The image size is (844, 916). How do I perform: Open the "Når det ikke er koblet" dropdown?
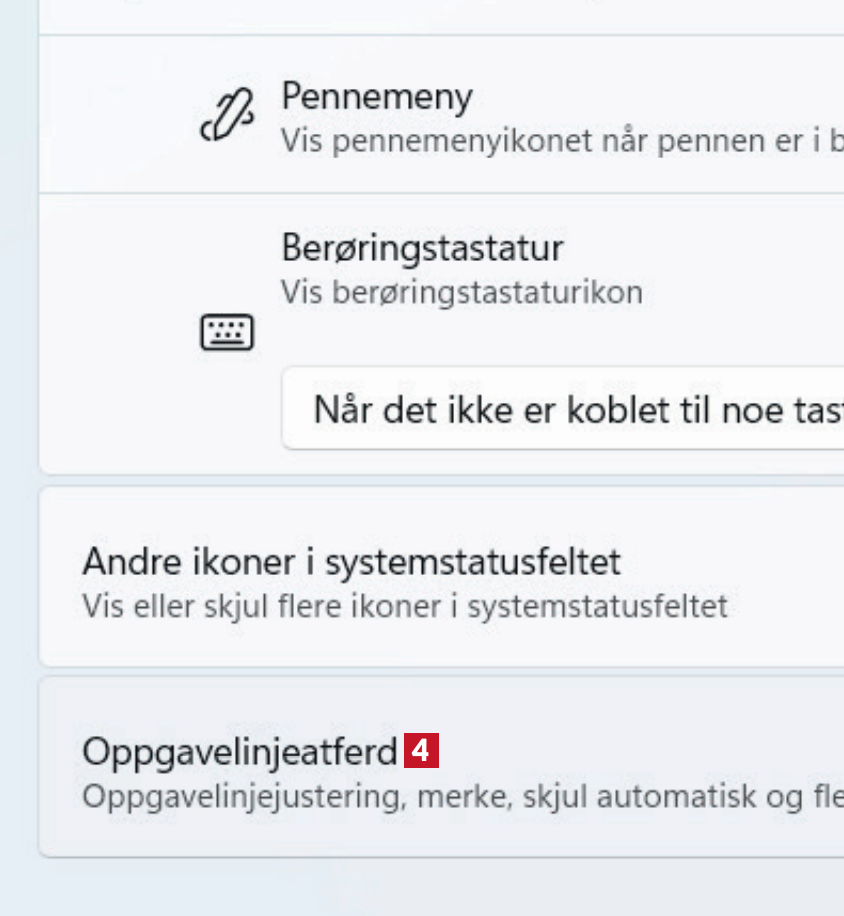coord(562,409)
